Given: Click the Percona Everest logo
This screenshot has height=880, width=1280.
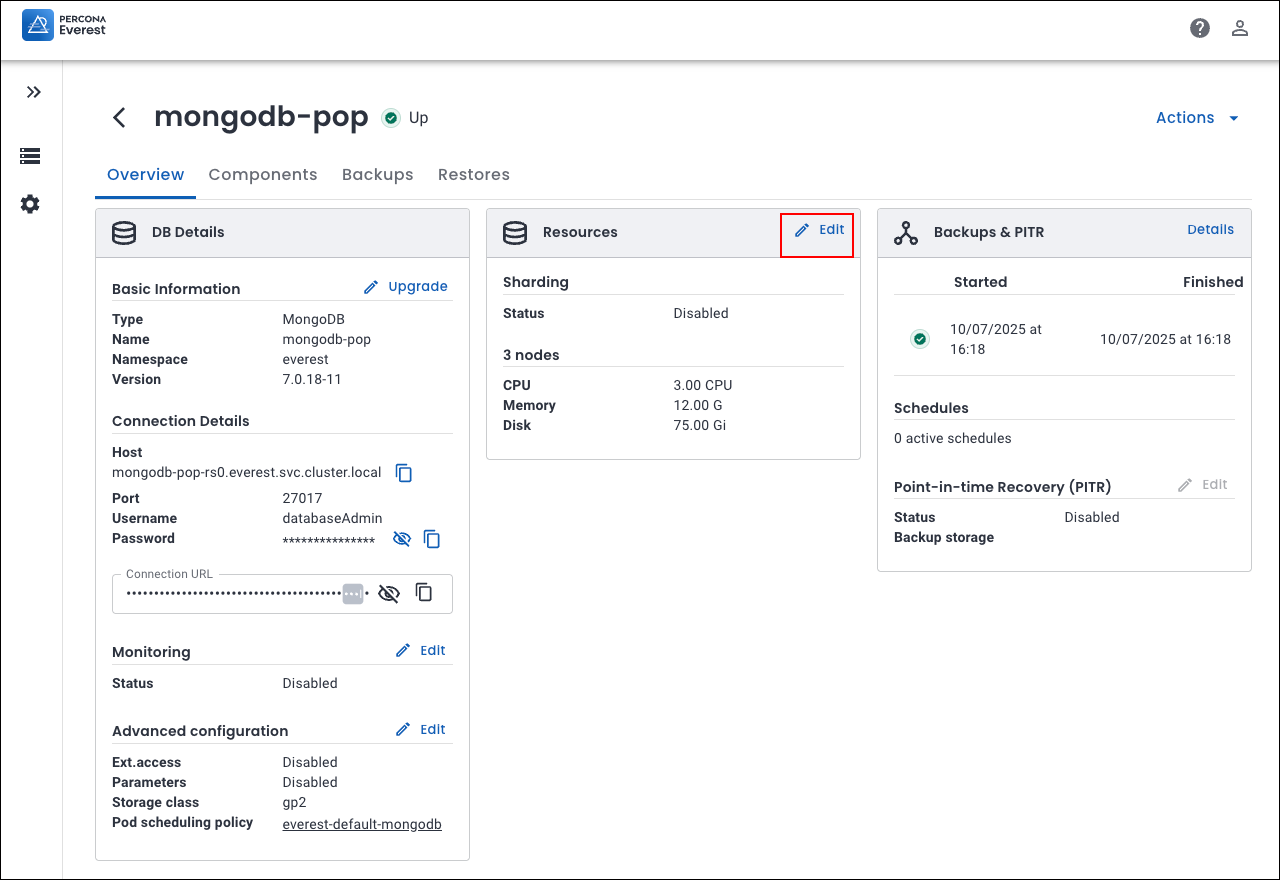Looking at the screenshot, I should point(64,25).
